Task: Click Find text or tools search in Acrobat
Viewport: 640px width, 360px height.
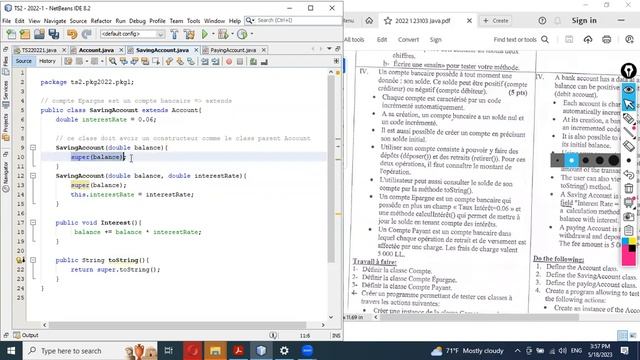Action: click(x=521, y=40)
